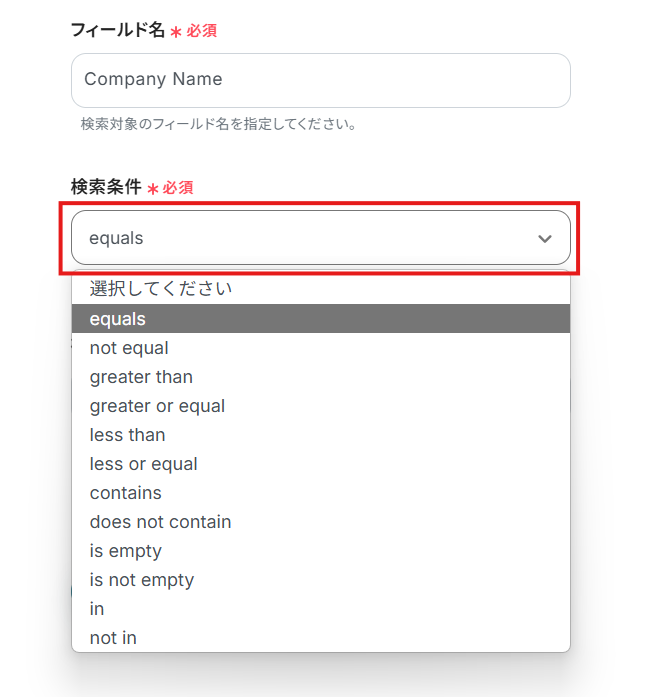This screenshot has width=646, height=697.
Task: Click the Company Name field
Action: pyautogui.click(x=321, y=80)
